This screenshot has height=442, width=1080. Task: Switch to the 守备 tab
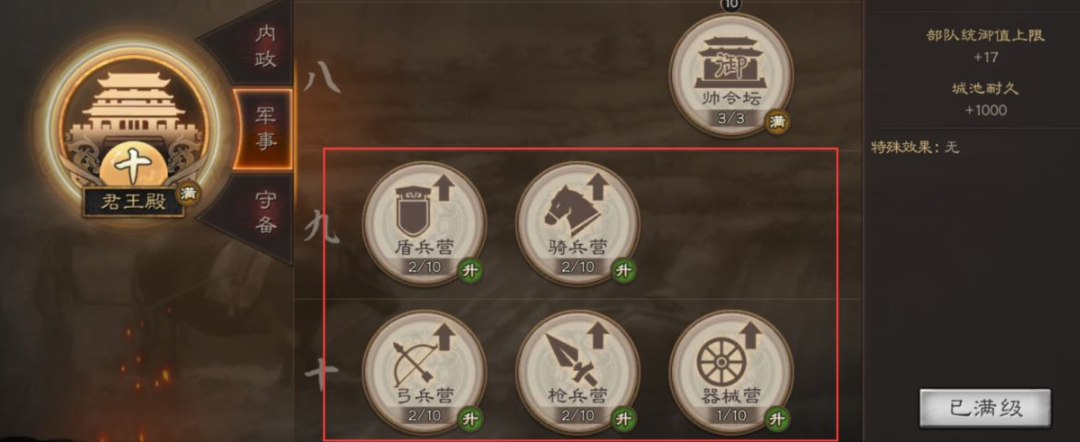coord(265,212)
